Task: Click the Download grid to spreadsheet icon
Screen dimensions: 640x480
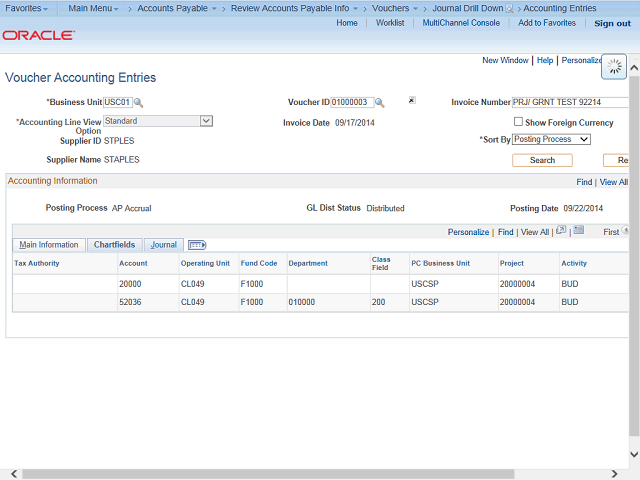Action: pos(578,230)
